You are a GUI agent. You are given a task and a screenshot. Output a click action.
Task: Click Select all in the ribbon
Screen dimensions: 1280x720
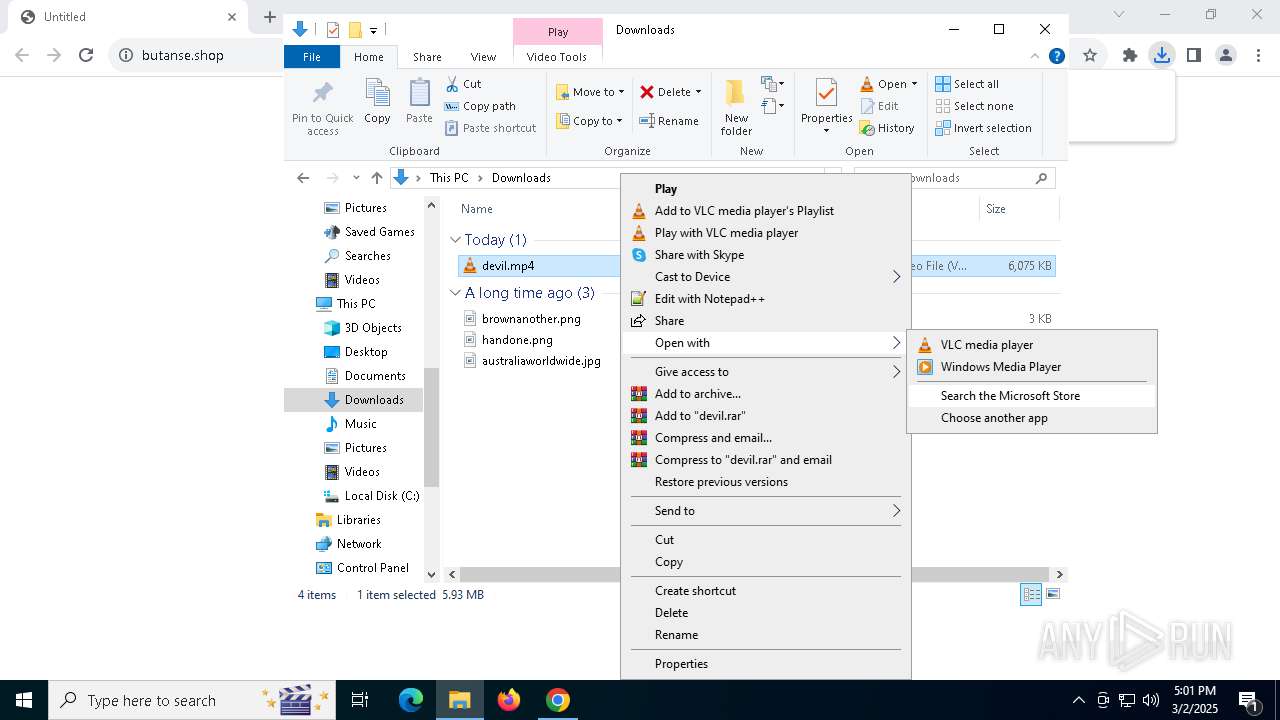(x=967, y=84)
